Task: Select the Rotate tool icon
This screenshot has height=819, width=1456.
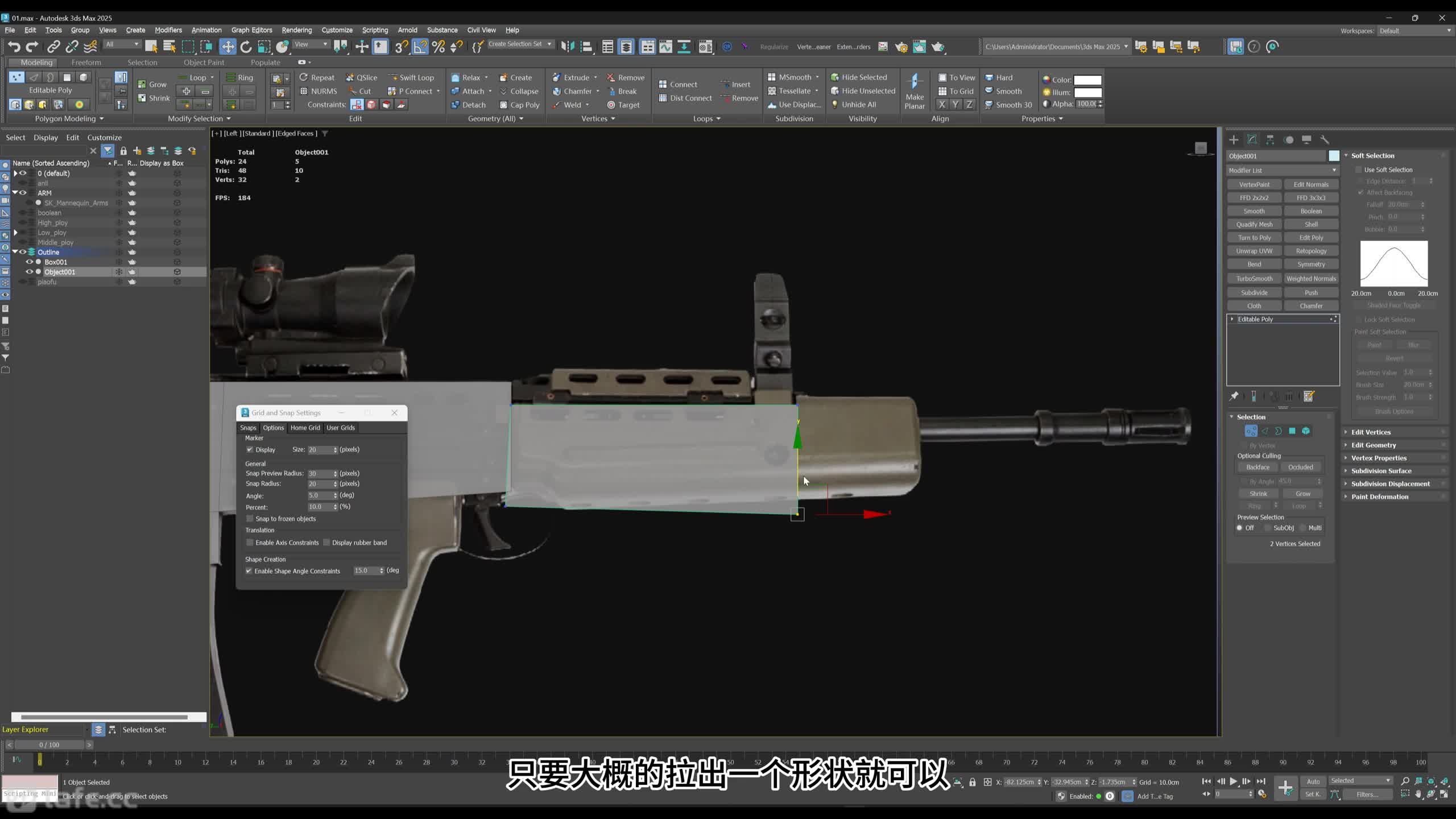Action: (246, 47)
